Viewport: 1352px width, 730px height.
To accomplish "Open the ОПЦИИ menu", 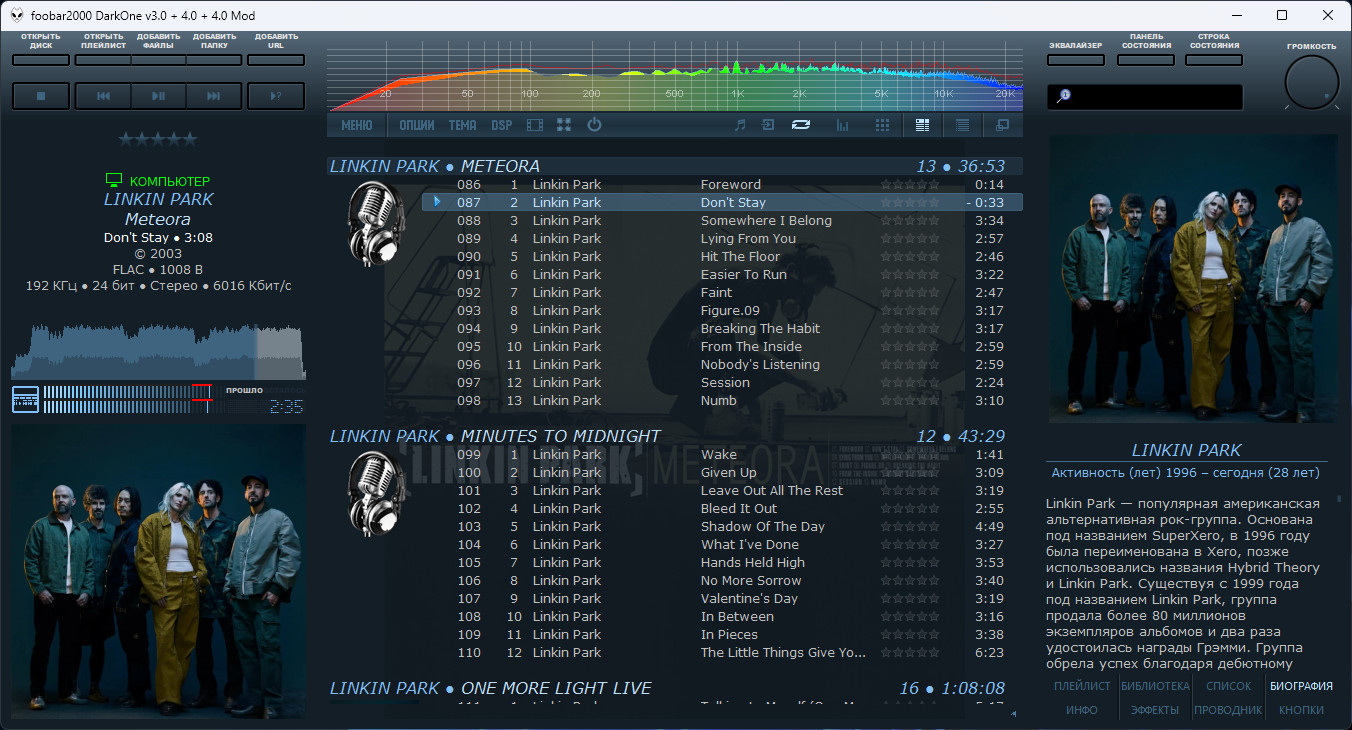I will click(x=417, y=125).
